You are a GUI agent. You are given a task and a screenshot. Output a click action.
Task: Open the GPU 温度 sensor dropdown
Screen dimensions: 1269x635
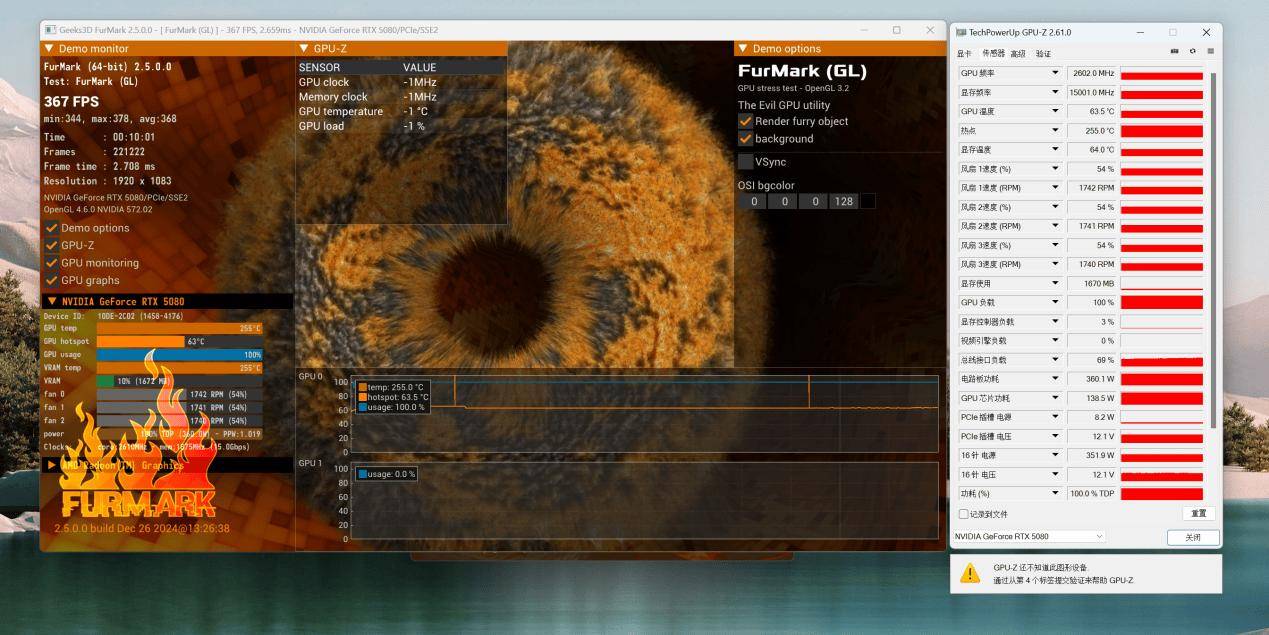tap(1055, 111)
